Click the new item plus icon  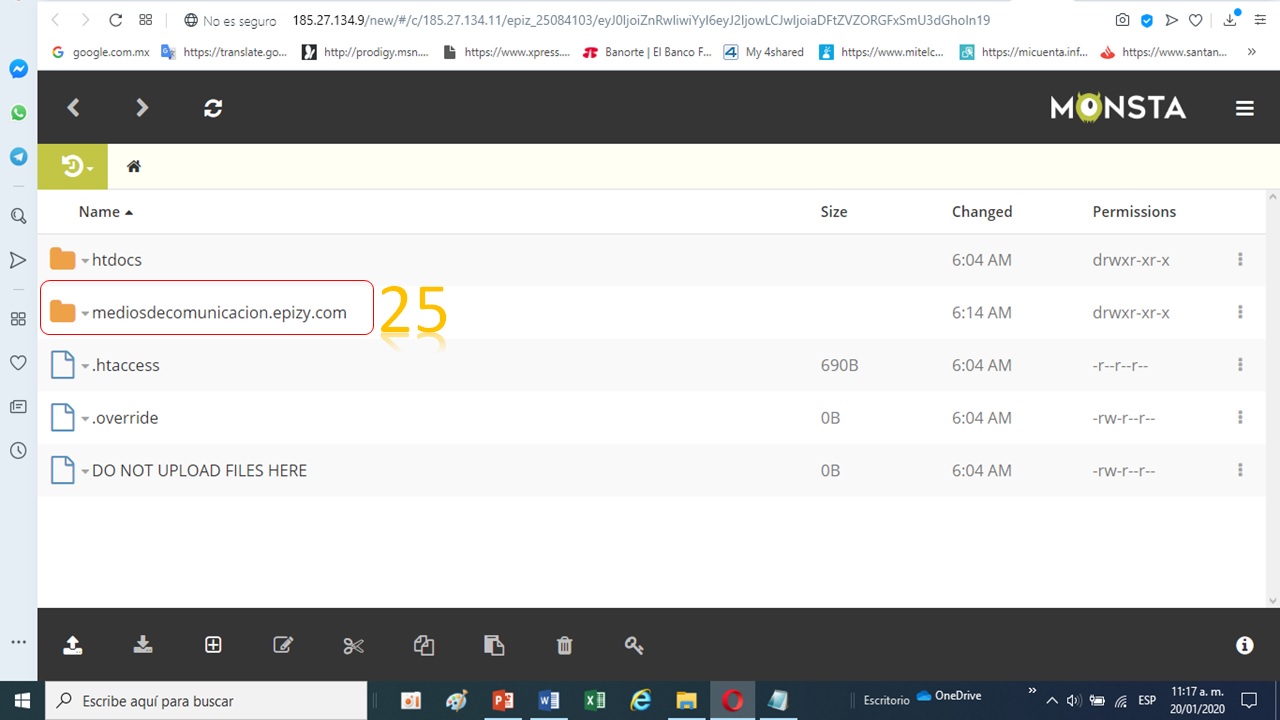coord(213,645)
